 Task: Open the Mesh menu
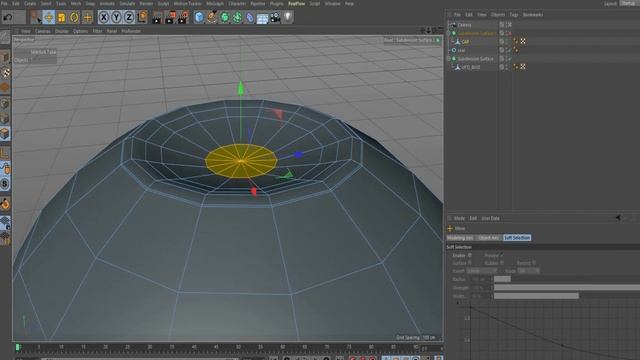click(x=76, y=4)
